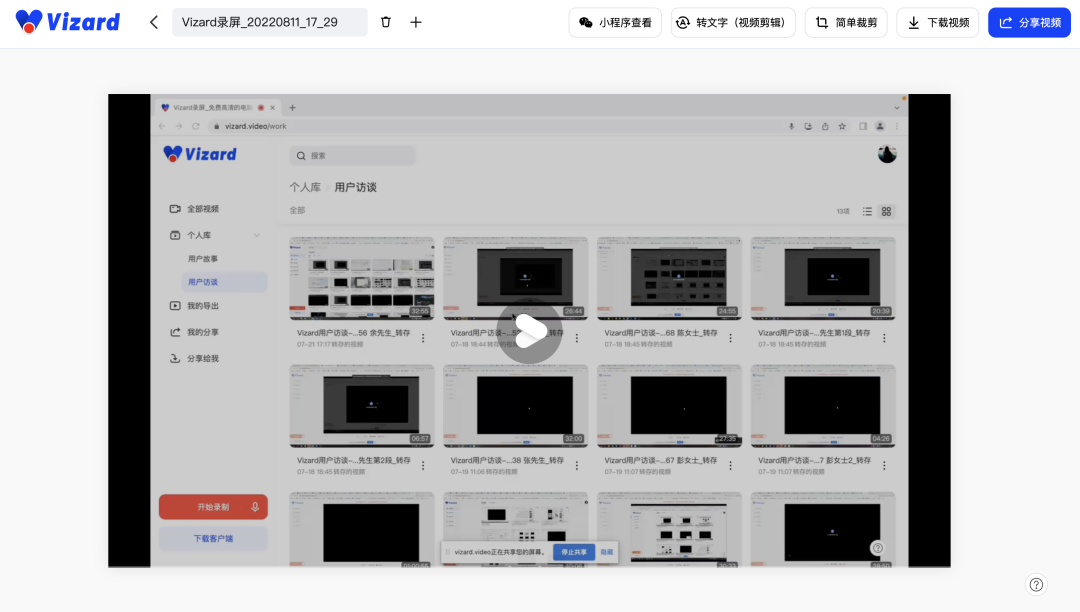Open help via the question mark icon
Image resolution: width=1080 pixels, height=612 pixels.
tap(1036, 584)
